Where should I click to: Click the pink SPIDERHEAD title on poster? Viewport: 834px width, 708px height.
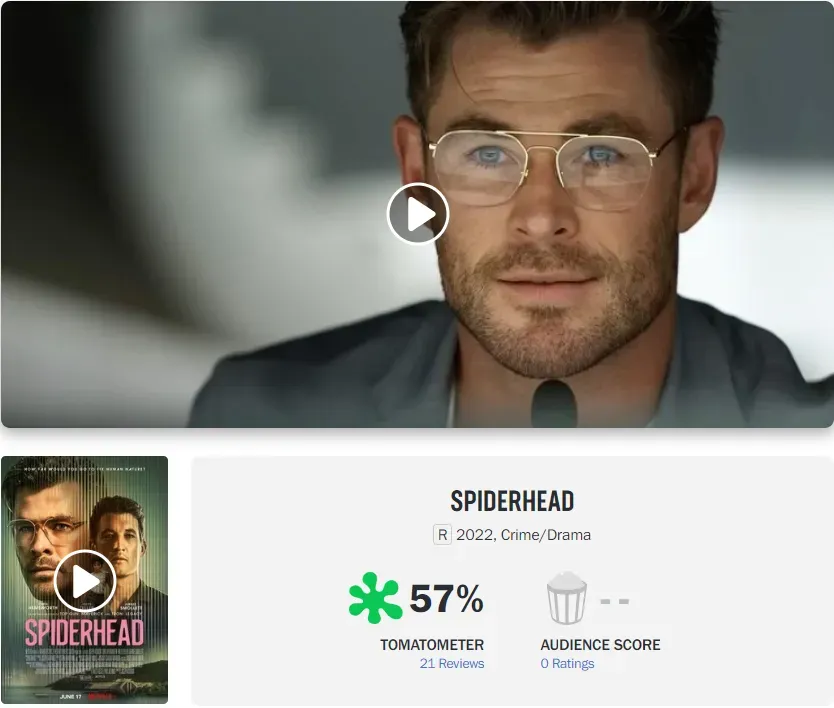pos(84,633)
